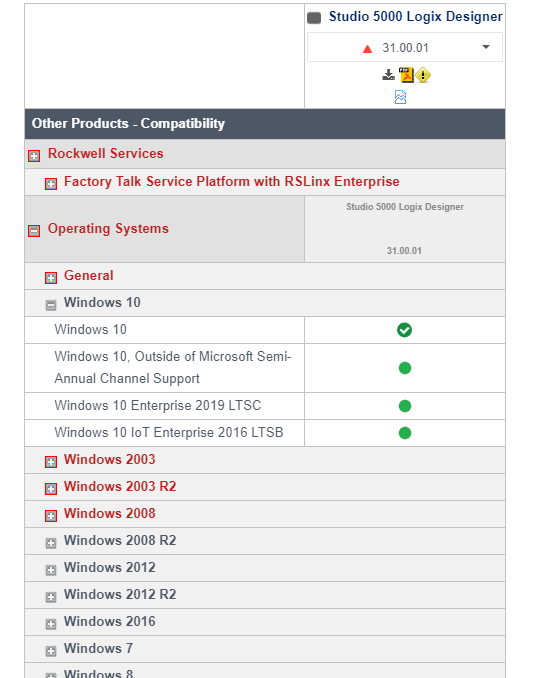Expand the Windows 2008 R2 group
The width and height of the screenshot is (556, 678).
[x=51, y=543]
